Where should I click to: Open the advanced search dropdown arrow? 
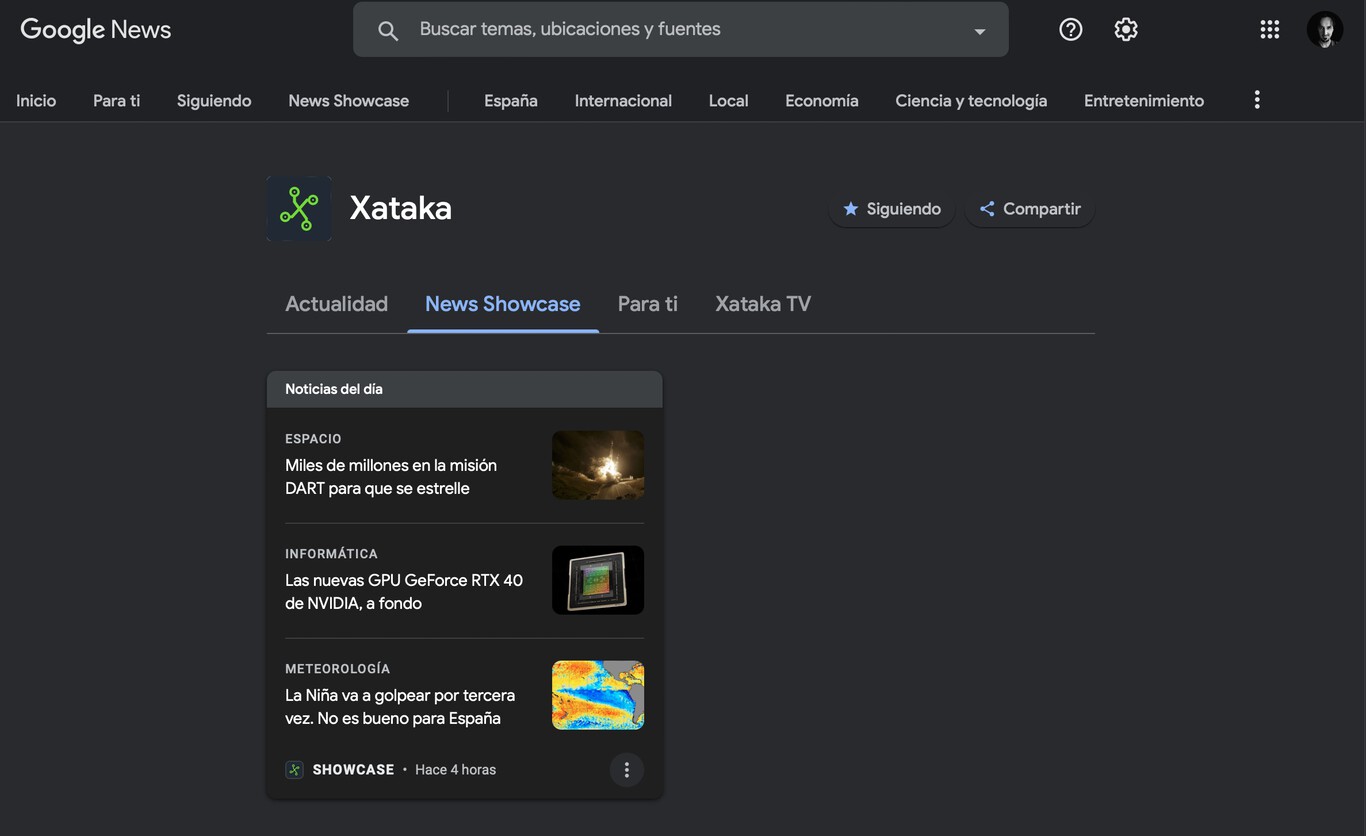coord(979,29)
